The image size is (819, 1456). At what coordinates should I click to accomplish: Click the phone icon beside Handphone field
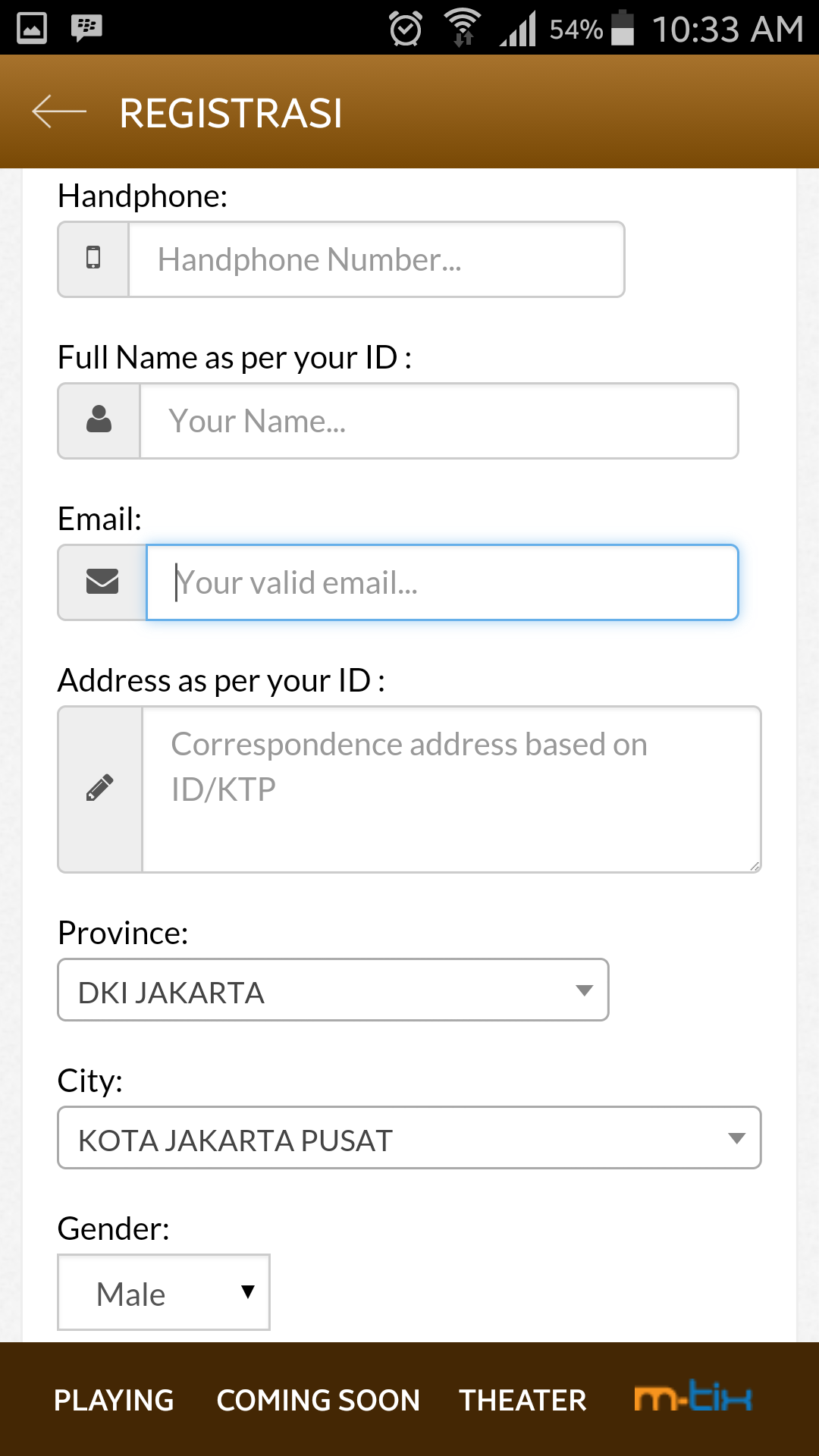(x=93, y=259)
